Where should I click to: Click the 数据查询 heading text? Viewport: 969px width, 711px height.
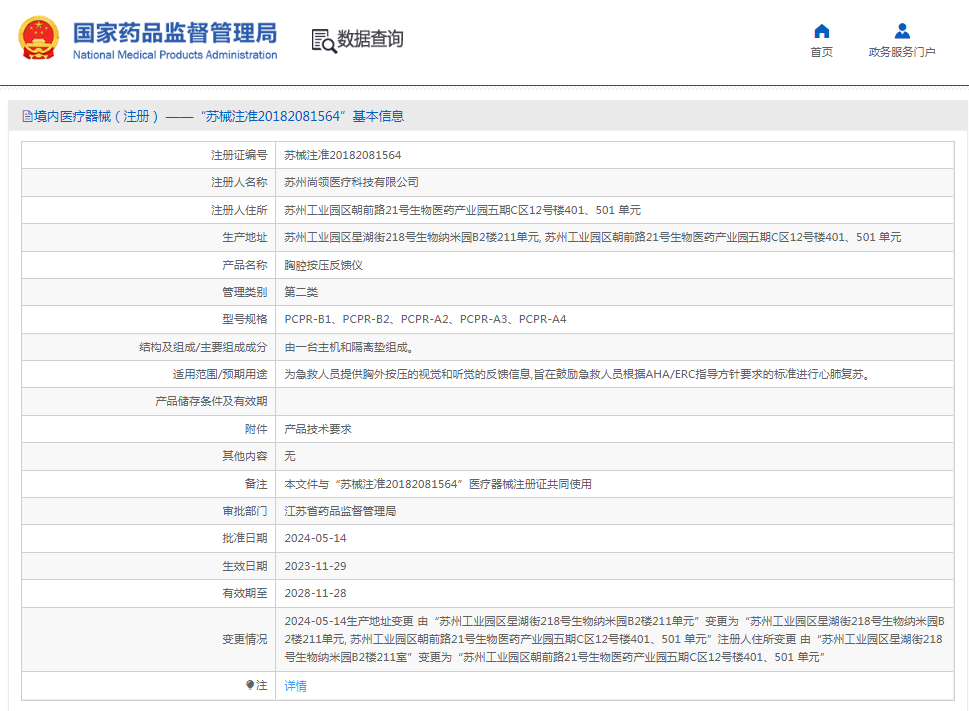370,40
